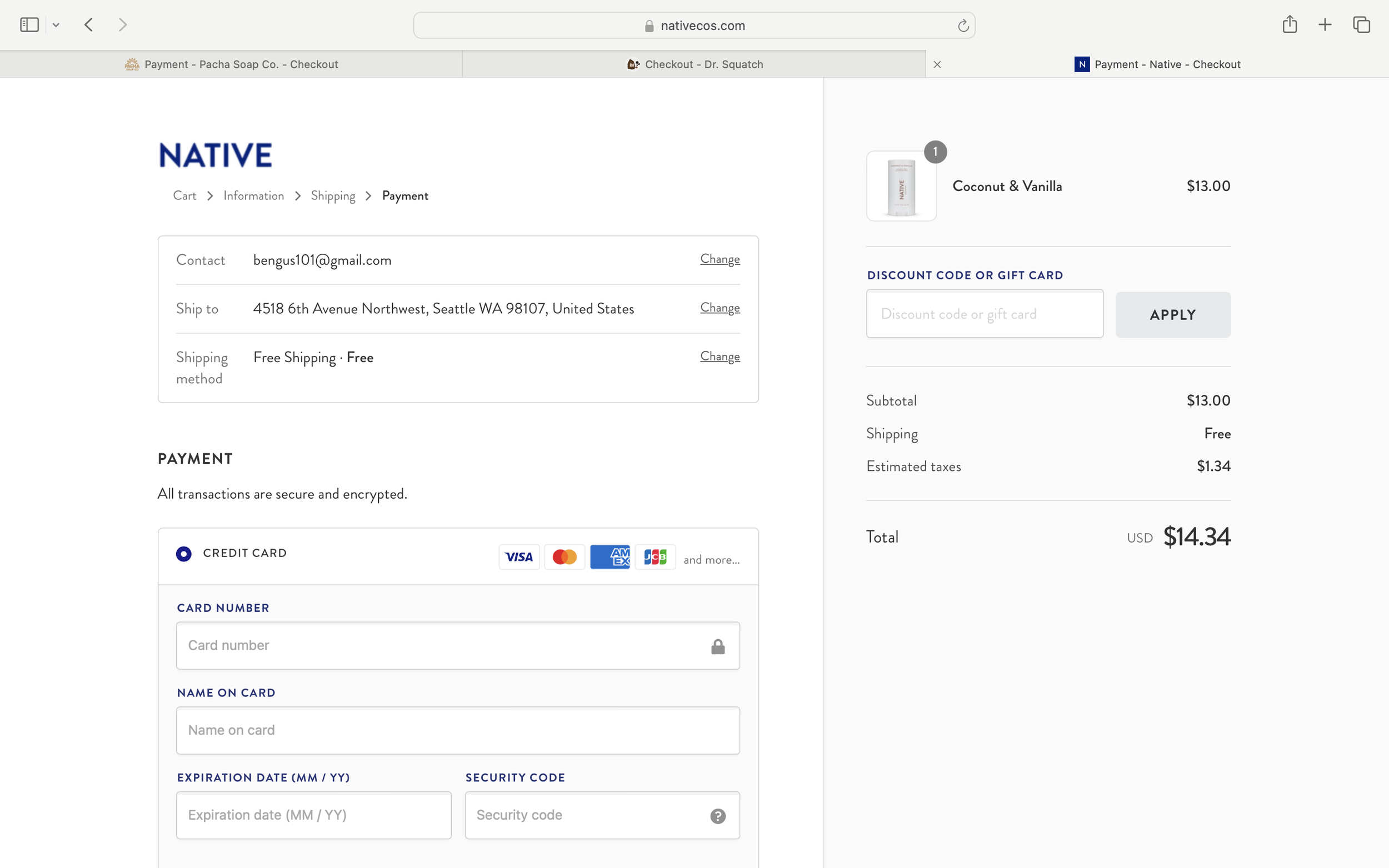Click the discount code input field
The height and width of the screenshot is (868, 1389).
(x=983, y=313)
